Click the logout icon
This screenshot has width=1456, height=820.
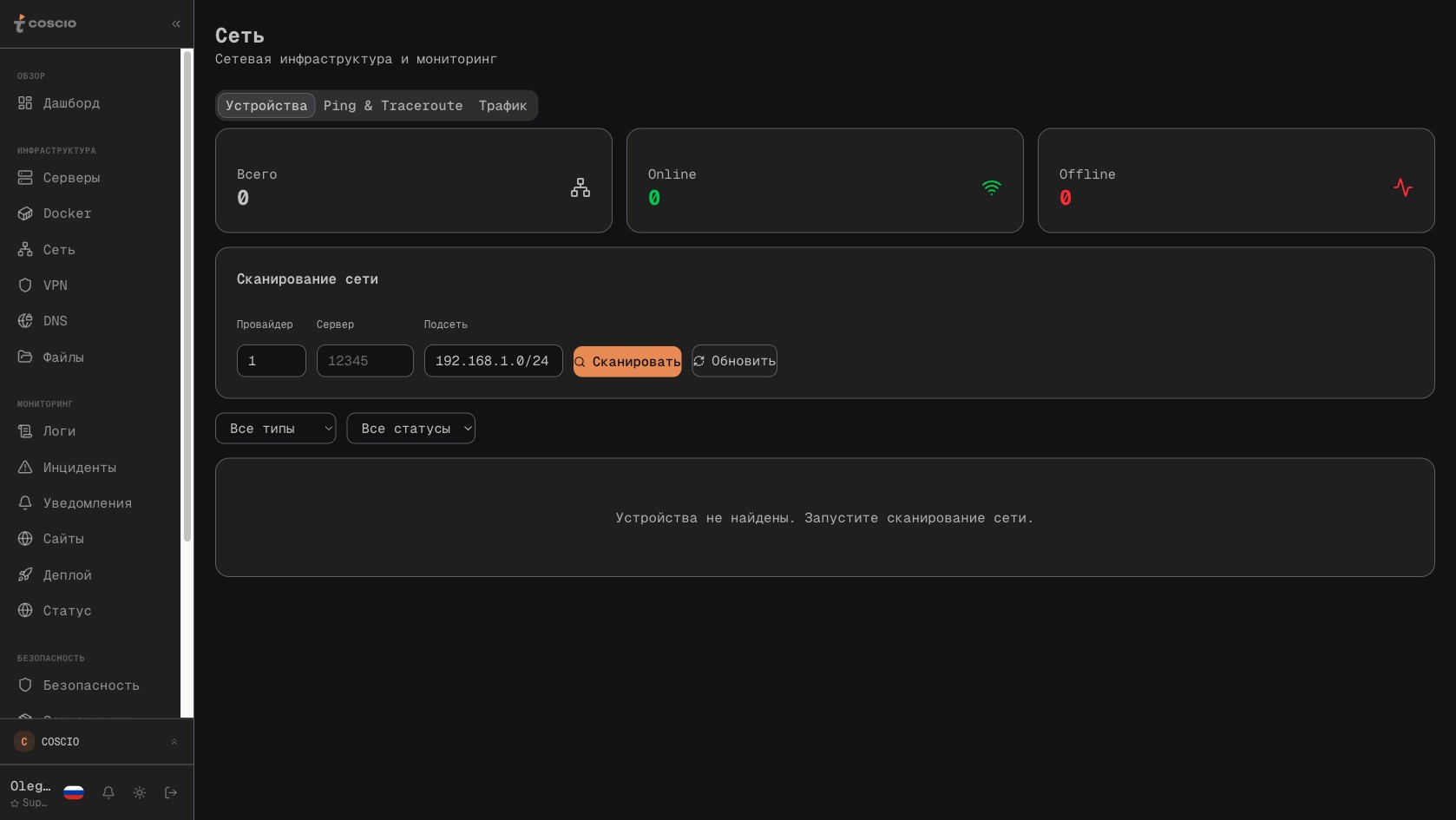click(171, 792)
